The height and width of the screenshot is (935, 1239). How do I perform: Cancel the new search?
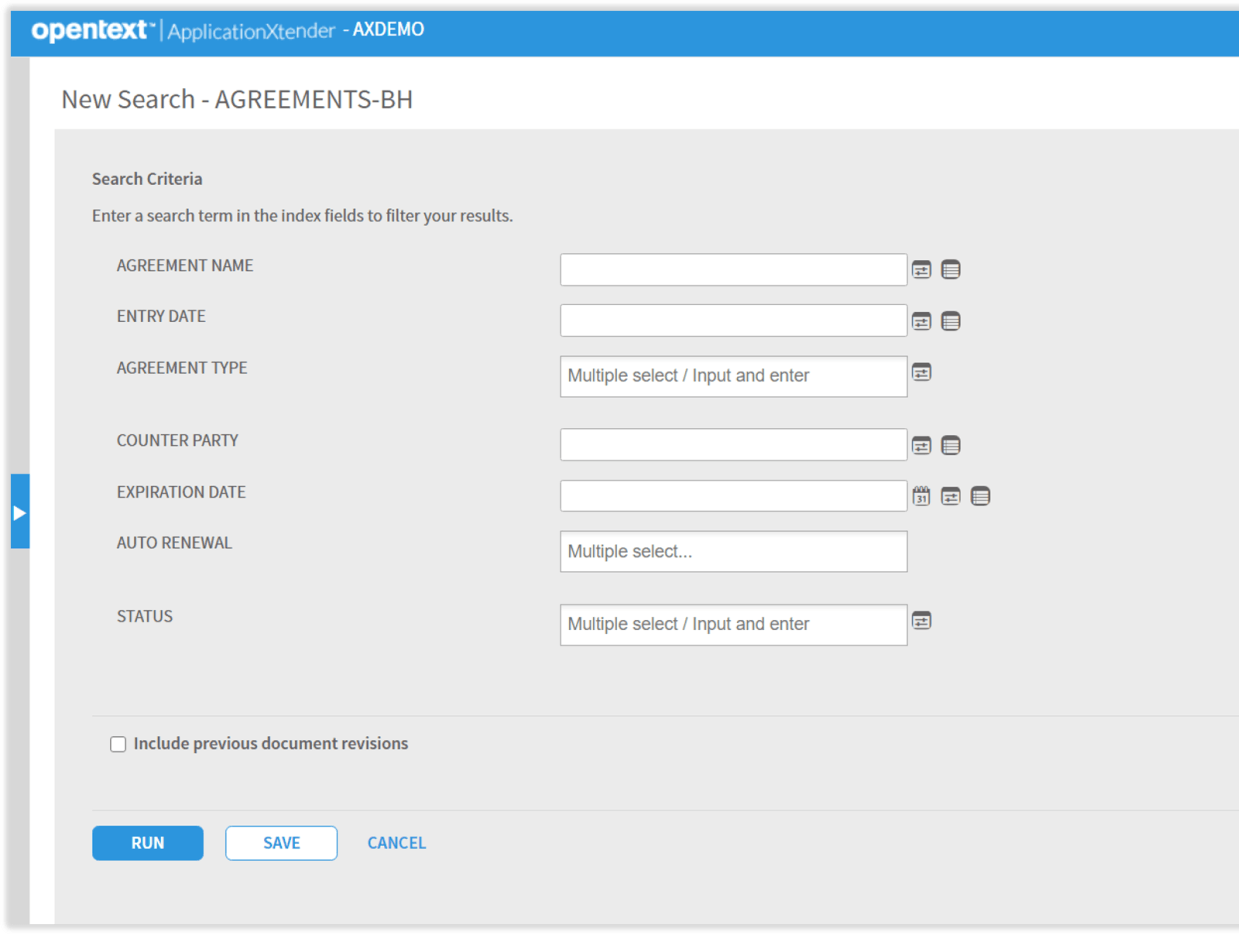click(396, 843)
